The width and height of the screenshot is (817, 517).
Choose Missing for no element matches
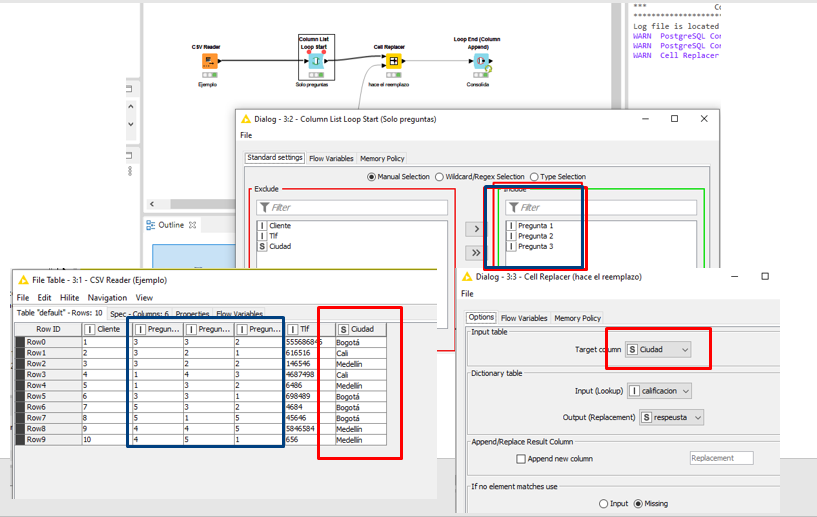click(638, 504)
